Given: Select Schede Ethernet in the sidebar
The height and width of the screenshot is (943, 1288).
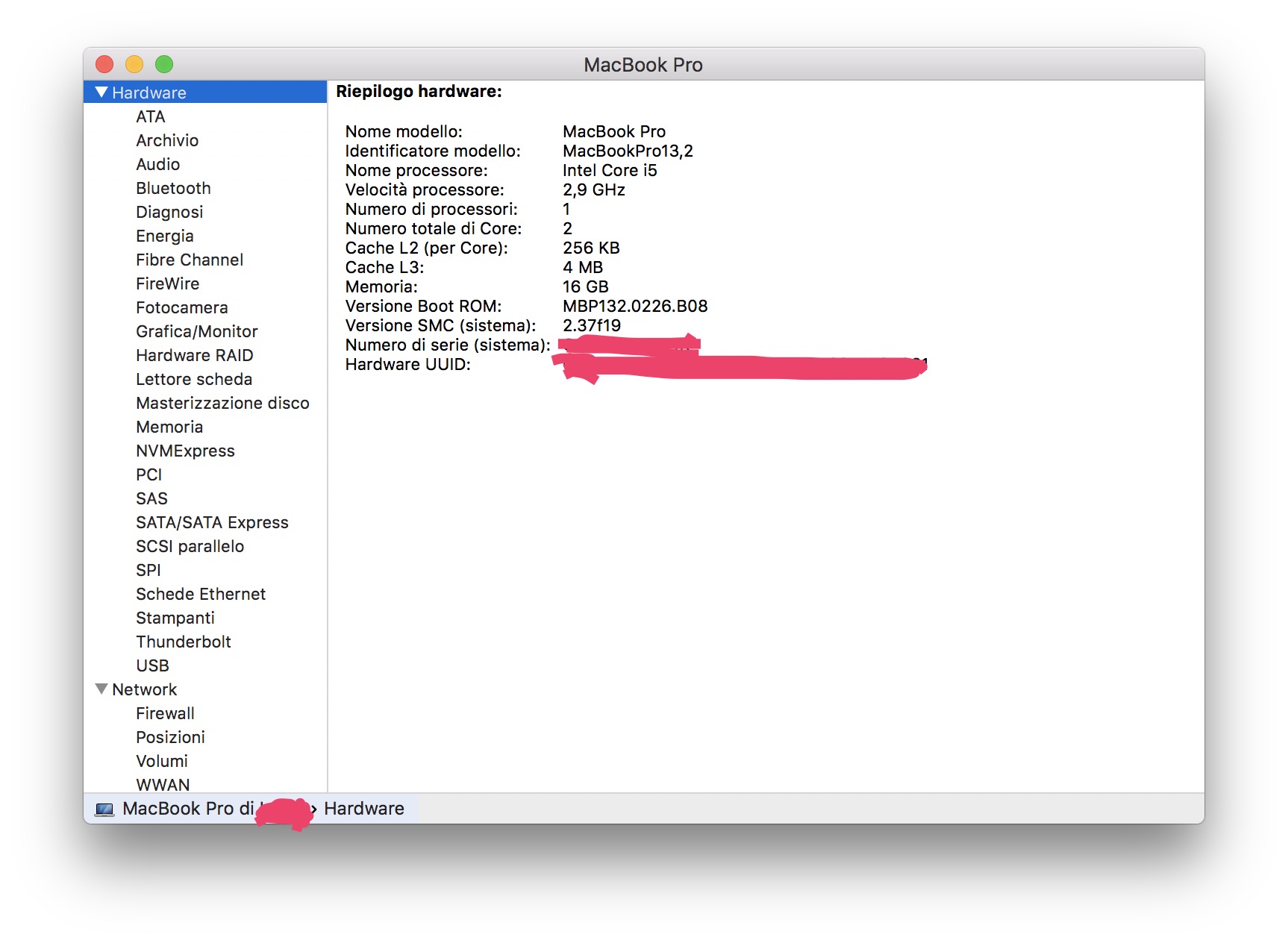Looking at the screenshot, I should 201,594.
